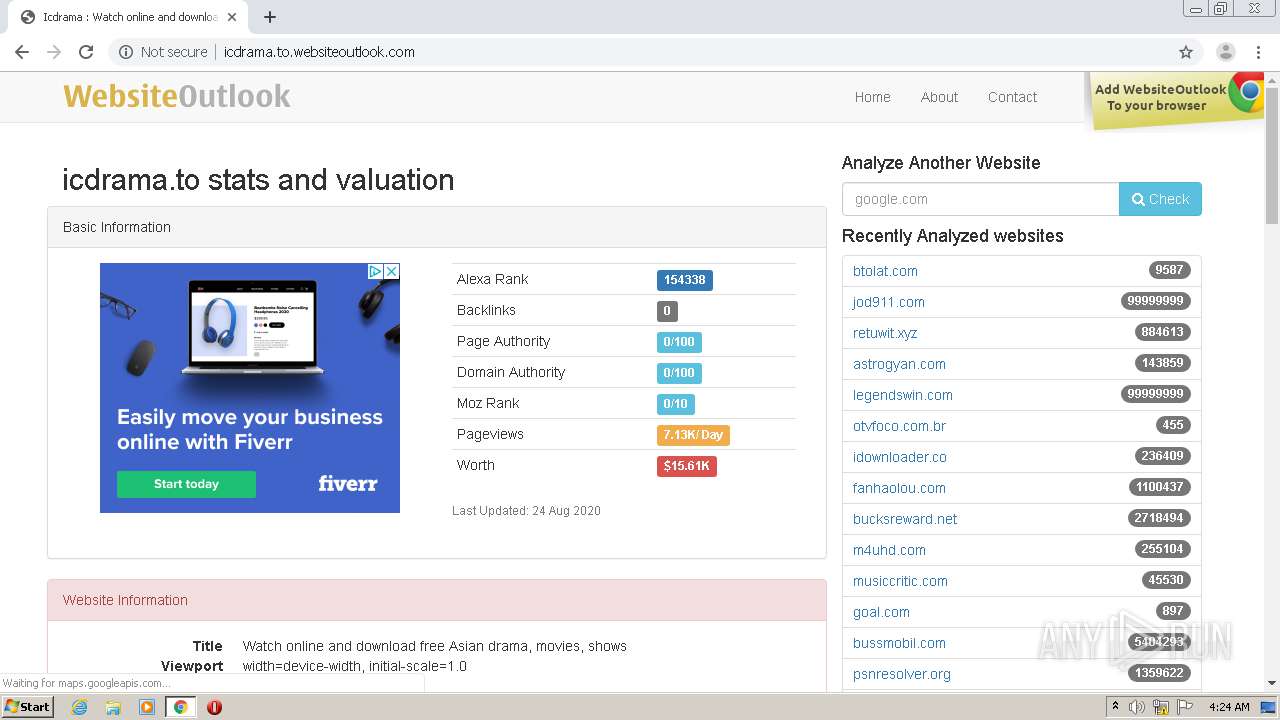
Task: Open the red Opera-style taskbar icon
Action: click(214, 707)
